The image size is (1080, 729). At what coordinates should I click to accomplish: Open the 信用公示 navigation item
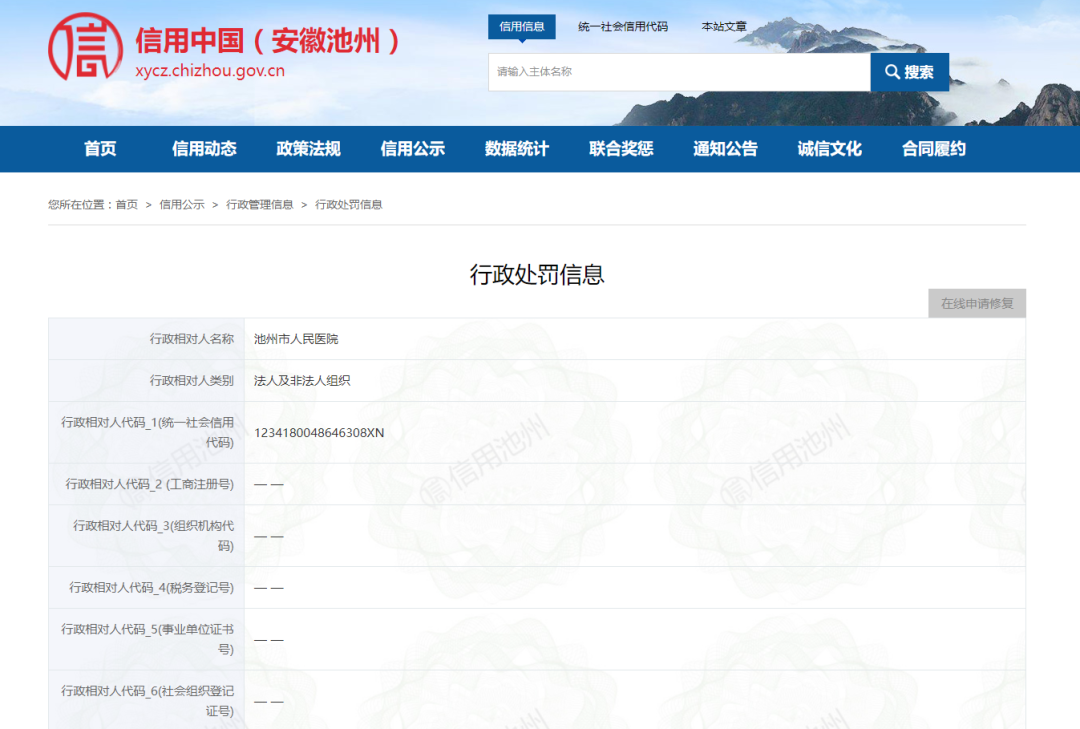(x=413, y=149)
